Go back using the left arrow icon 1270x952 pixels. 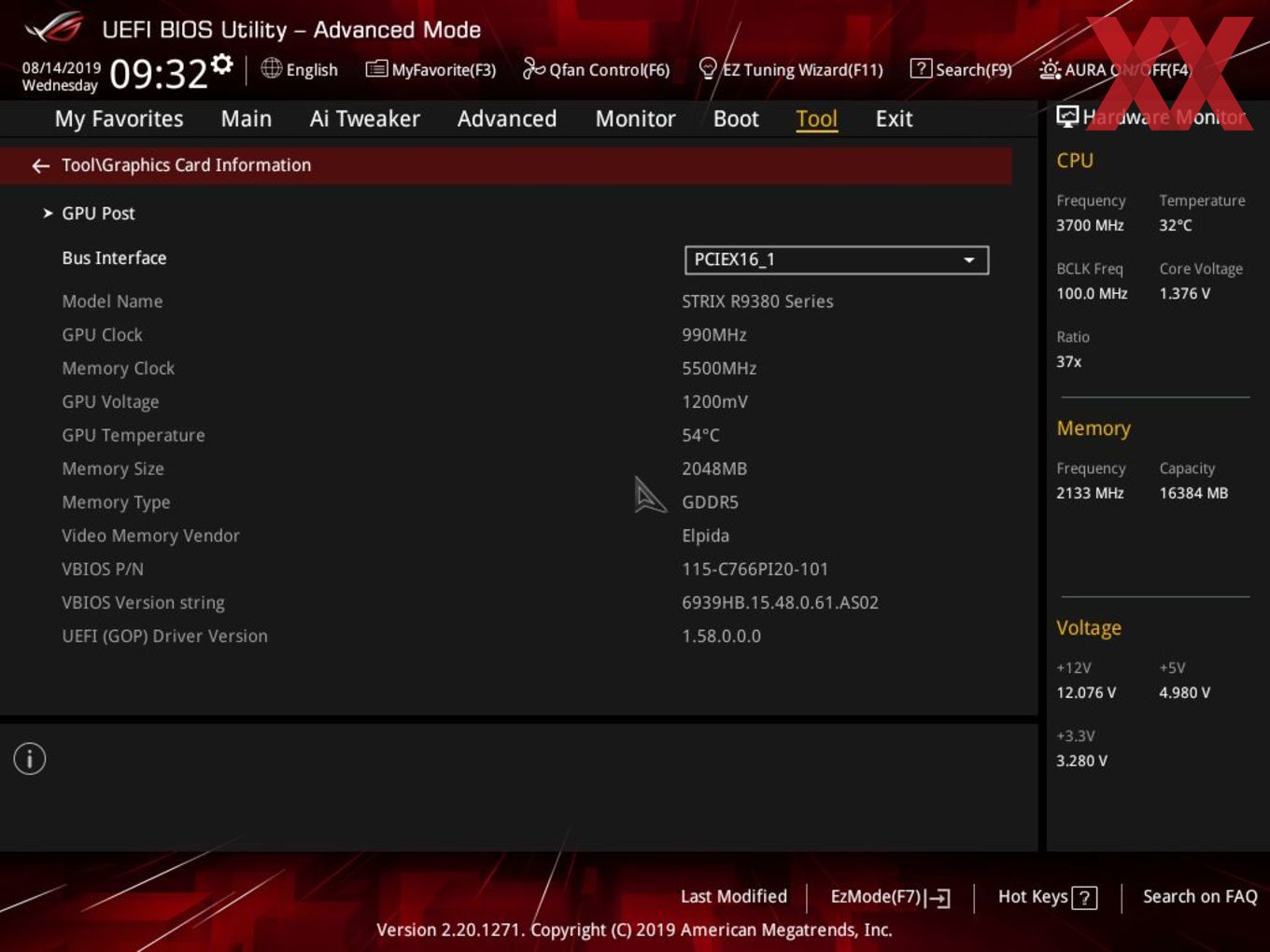click(40, 166)
